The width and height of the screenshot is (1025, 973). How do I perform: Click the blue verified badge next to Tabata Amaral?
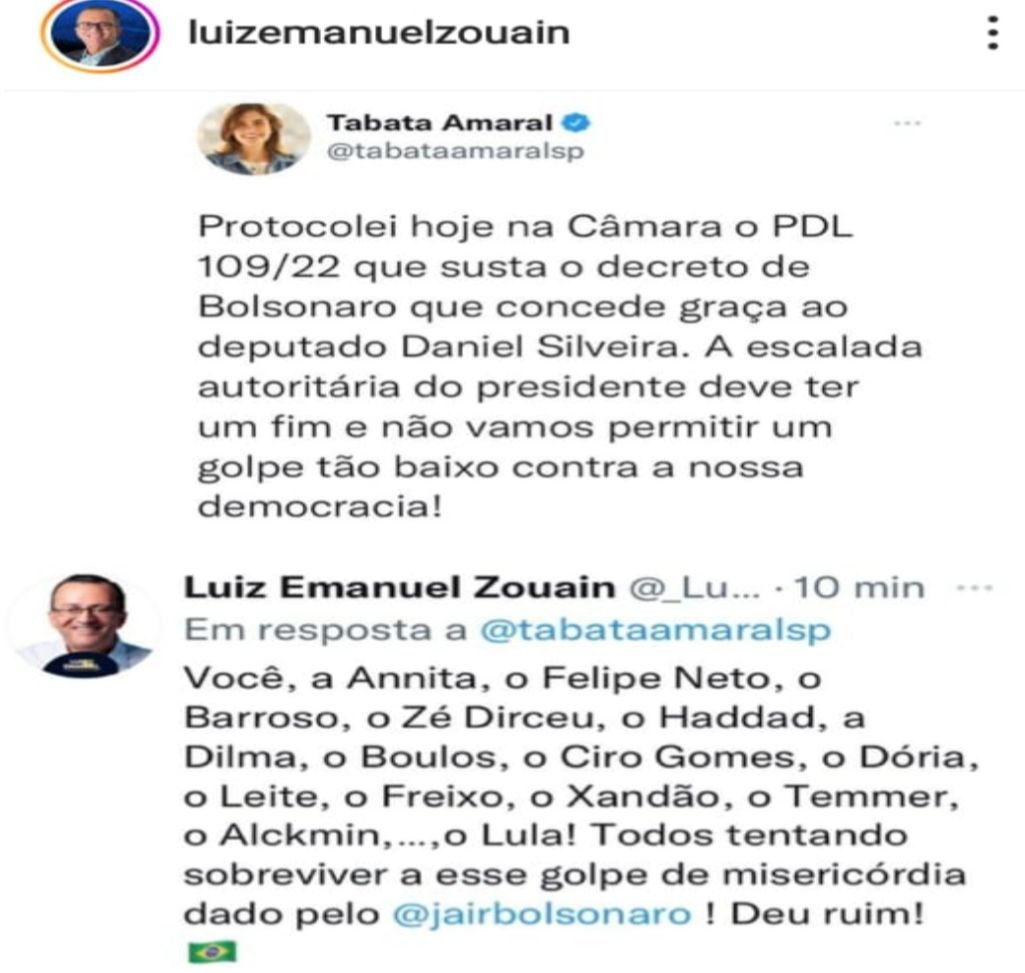pyautogui.click(x=577, y=122)
